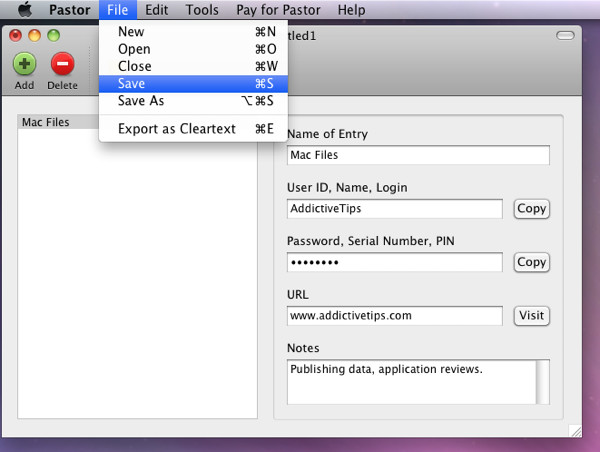The height and width of the screenshot is (452, 600).
Task: Click the green zoom window button
Action: 54,35
